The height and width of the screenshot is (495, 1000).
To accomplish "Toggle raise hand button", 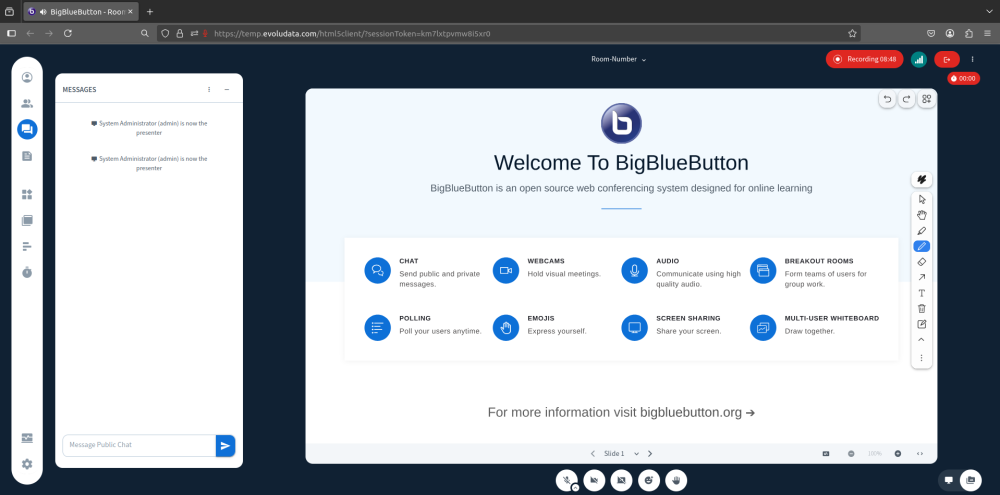I will coord(676,480).
